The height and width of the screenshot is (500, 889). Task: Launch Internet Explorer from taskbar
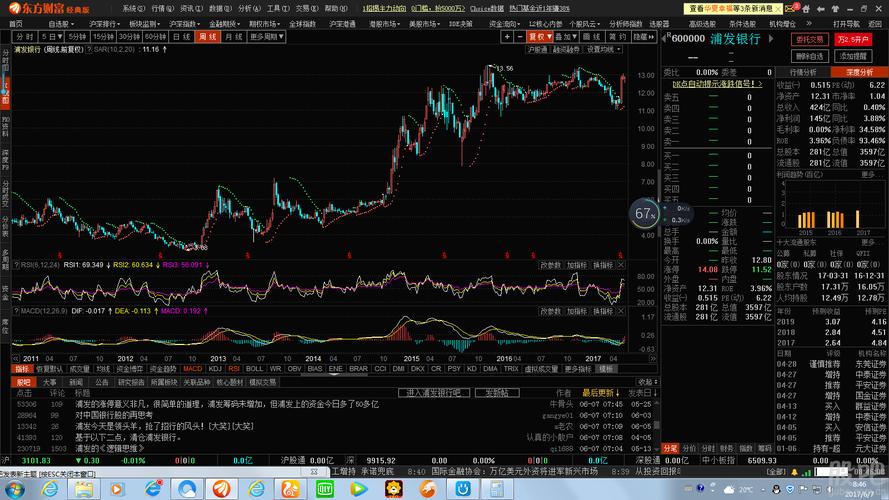[50, 488]
